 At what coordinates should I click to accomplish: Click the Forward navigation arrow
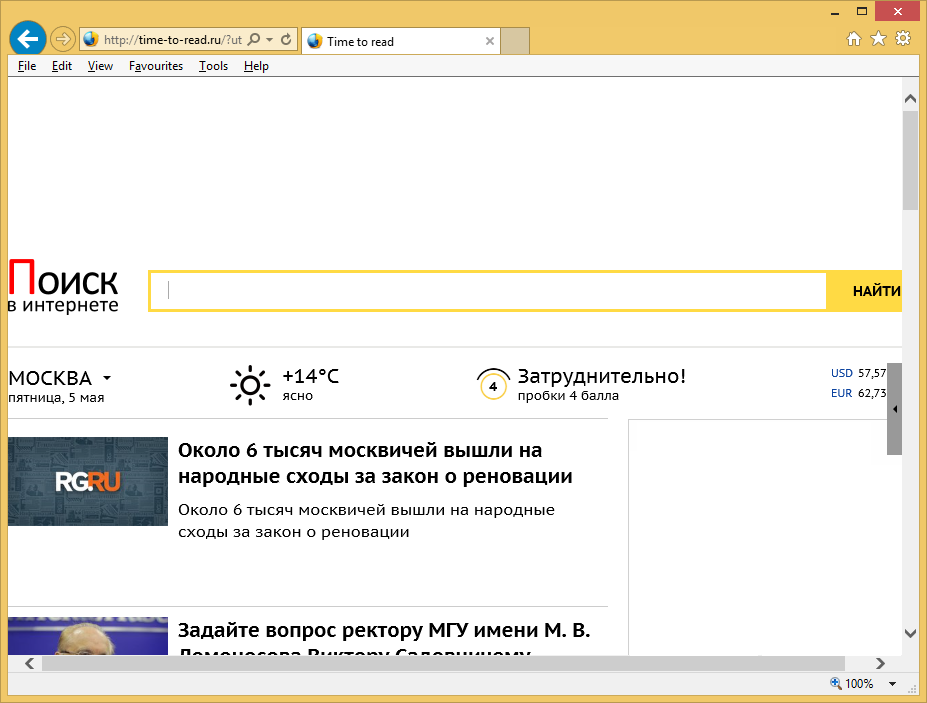coord(63,40)
